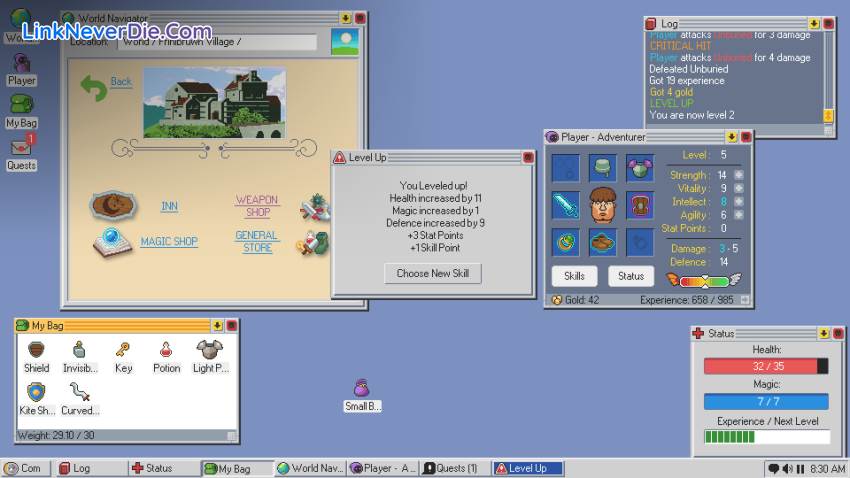The width and height of the screenshot is (850, 478).
Task: Click the Back link in World Navigator
Action: pos(121,81)
